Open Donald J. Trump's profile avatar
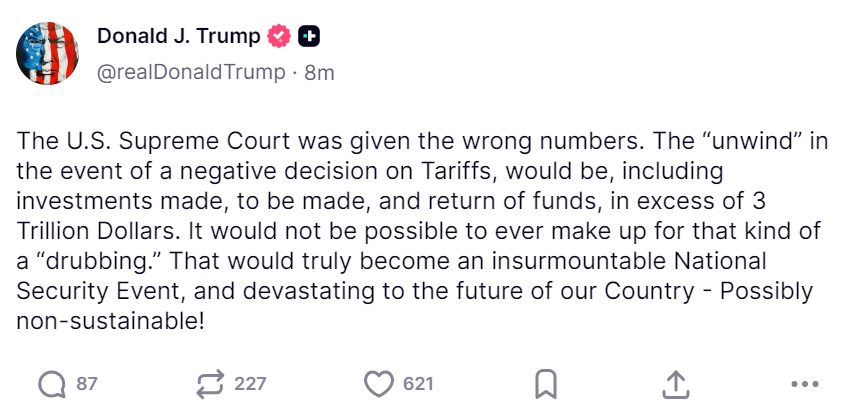Screen dimensions: 855x414 (x=49, y=51)
